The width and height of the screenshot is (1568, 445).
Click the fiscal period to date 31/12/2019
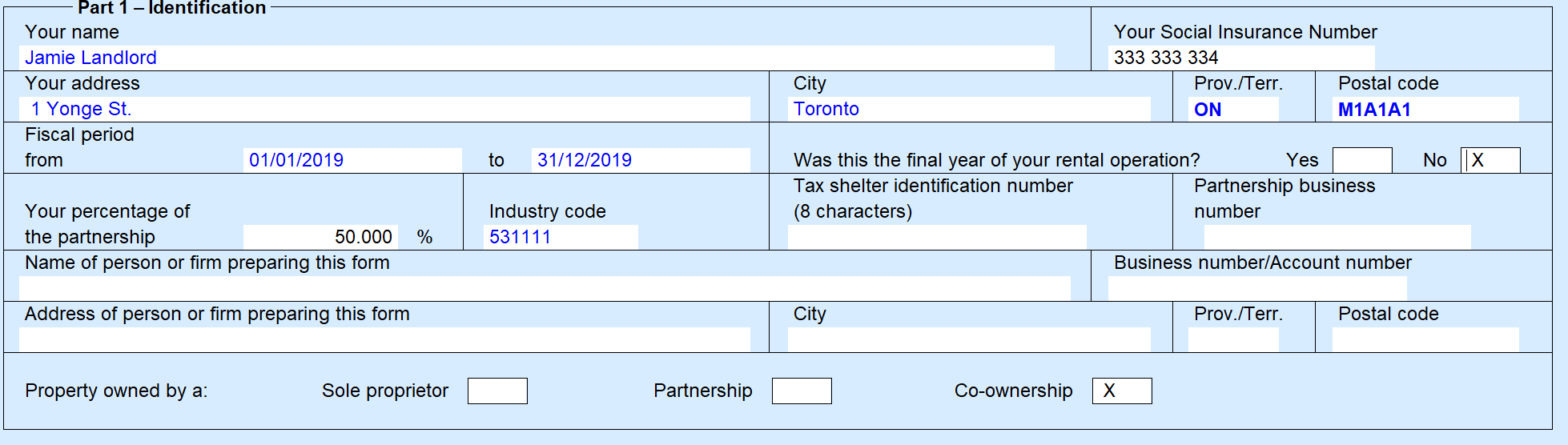(641, 160)
